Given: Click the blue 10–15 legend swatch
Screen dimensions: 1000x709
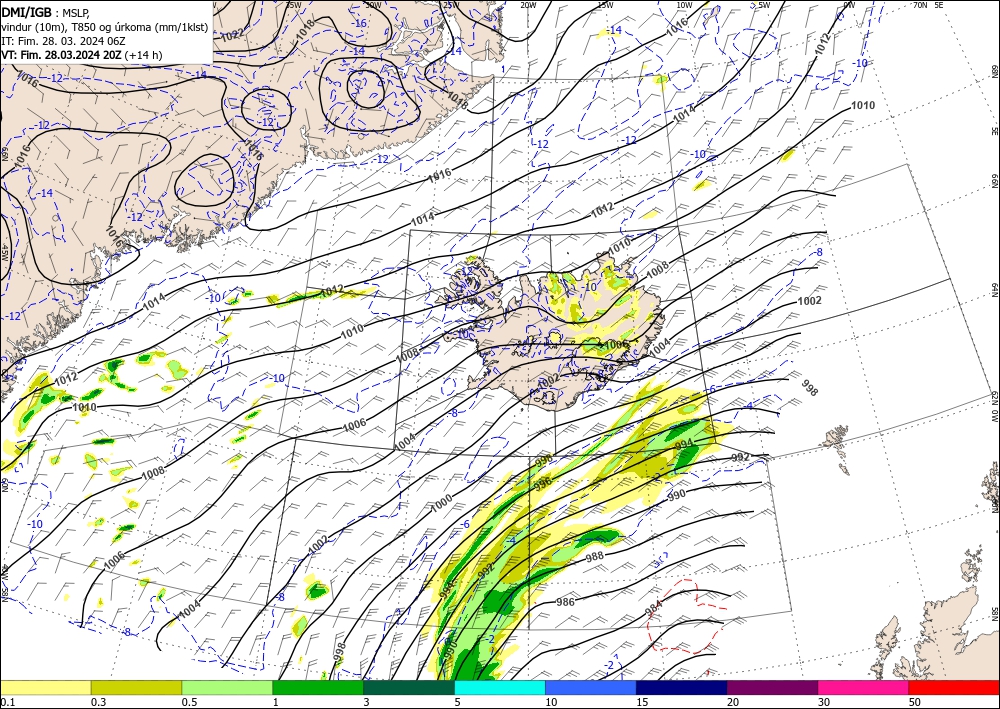Looking at the screenshot, I should pyautogui.click(x=591, y=688).
